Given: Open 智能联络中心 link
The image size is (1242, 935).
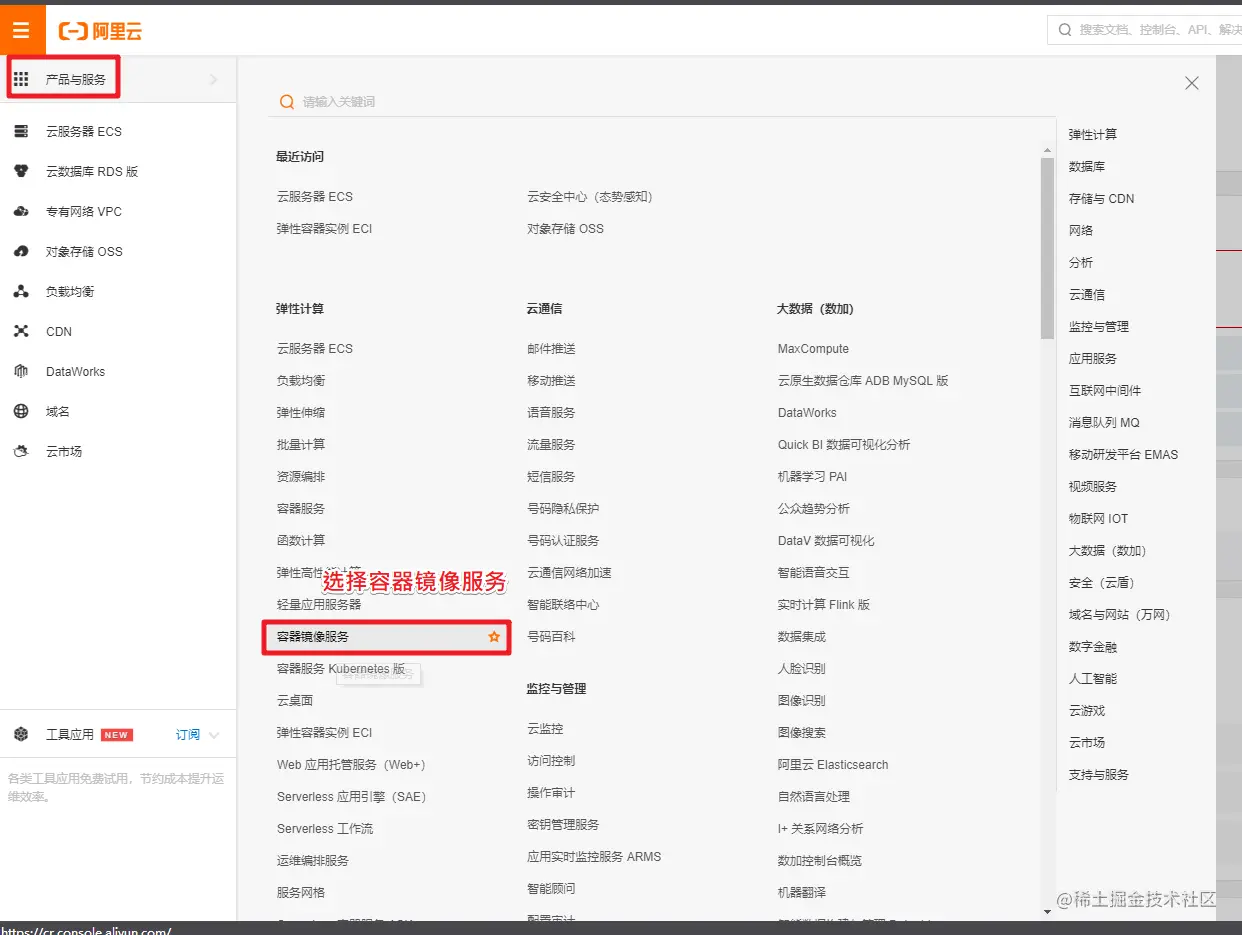Looking at the screenshot, I should coord(563,604).
